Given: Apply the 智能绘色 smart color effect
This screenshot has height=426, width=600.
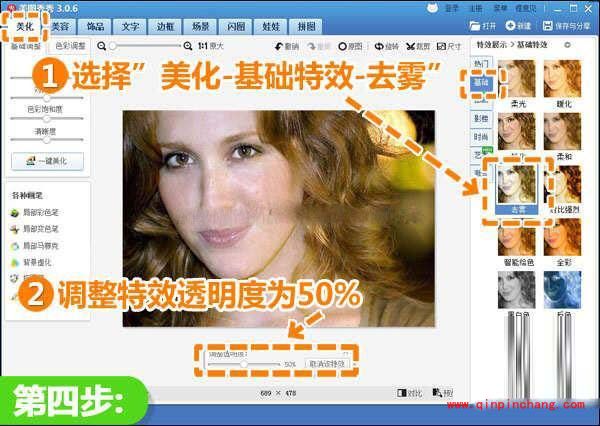Looking at the screenshot, I should coord(517,237).
